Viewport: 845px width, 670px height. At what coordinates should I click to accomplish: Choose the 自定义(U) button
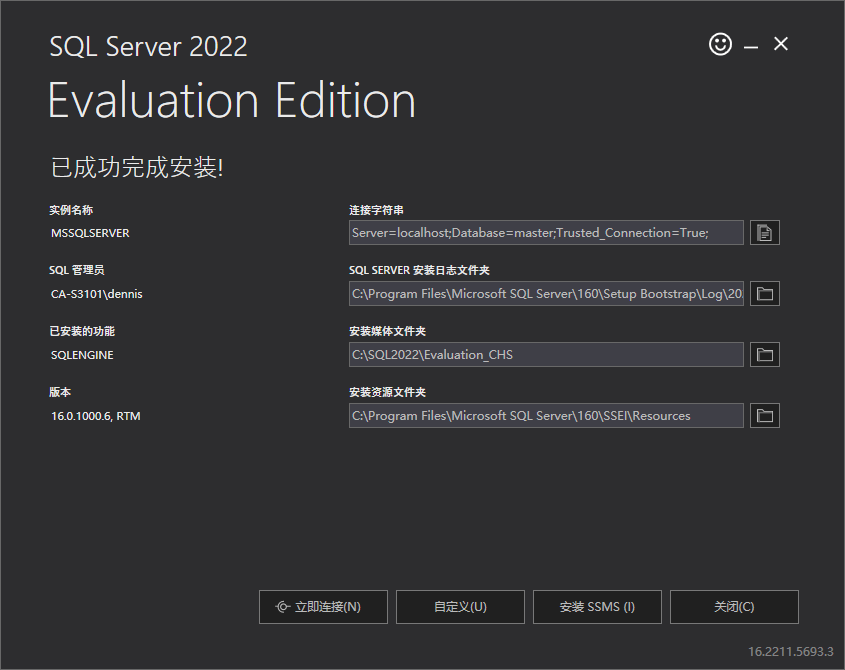(x=460, y=607)
